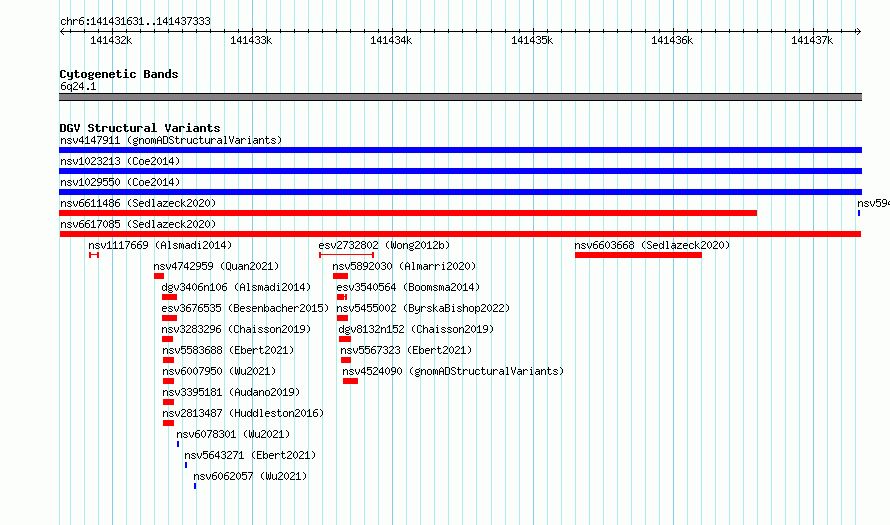Click the right arrowhead of the ruler
The height and width of the screenshot is (525, 890).
(x=859, y=31)
